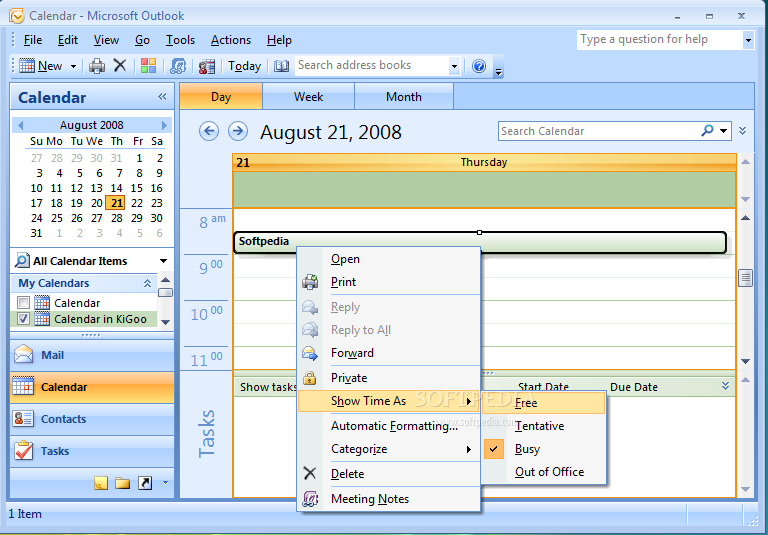Open the Tasks pane button
Screen dimensions: 768x535
click(x=92, y=451)
